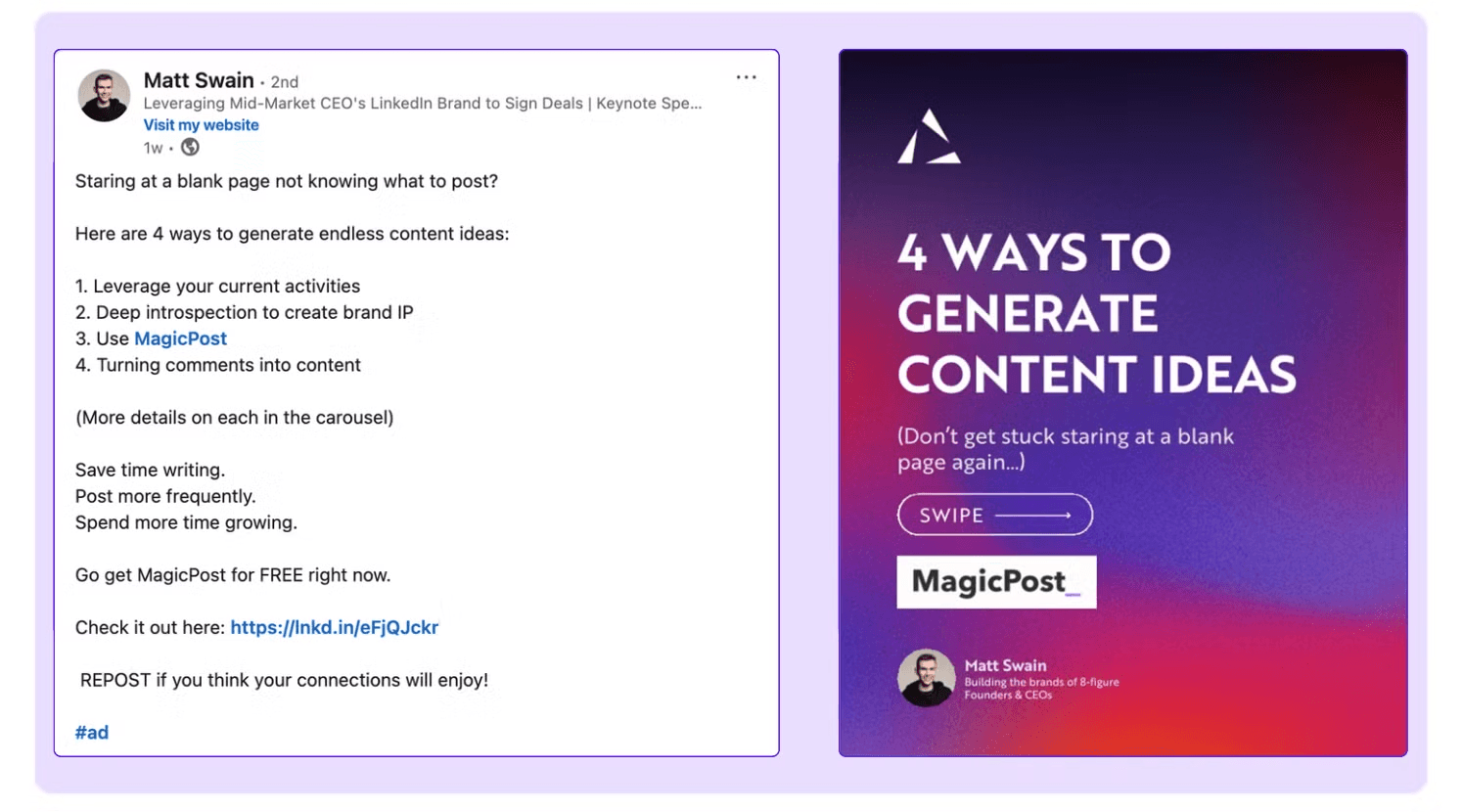Open the MagicPost mention link

[x=181, y=338]
